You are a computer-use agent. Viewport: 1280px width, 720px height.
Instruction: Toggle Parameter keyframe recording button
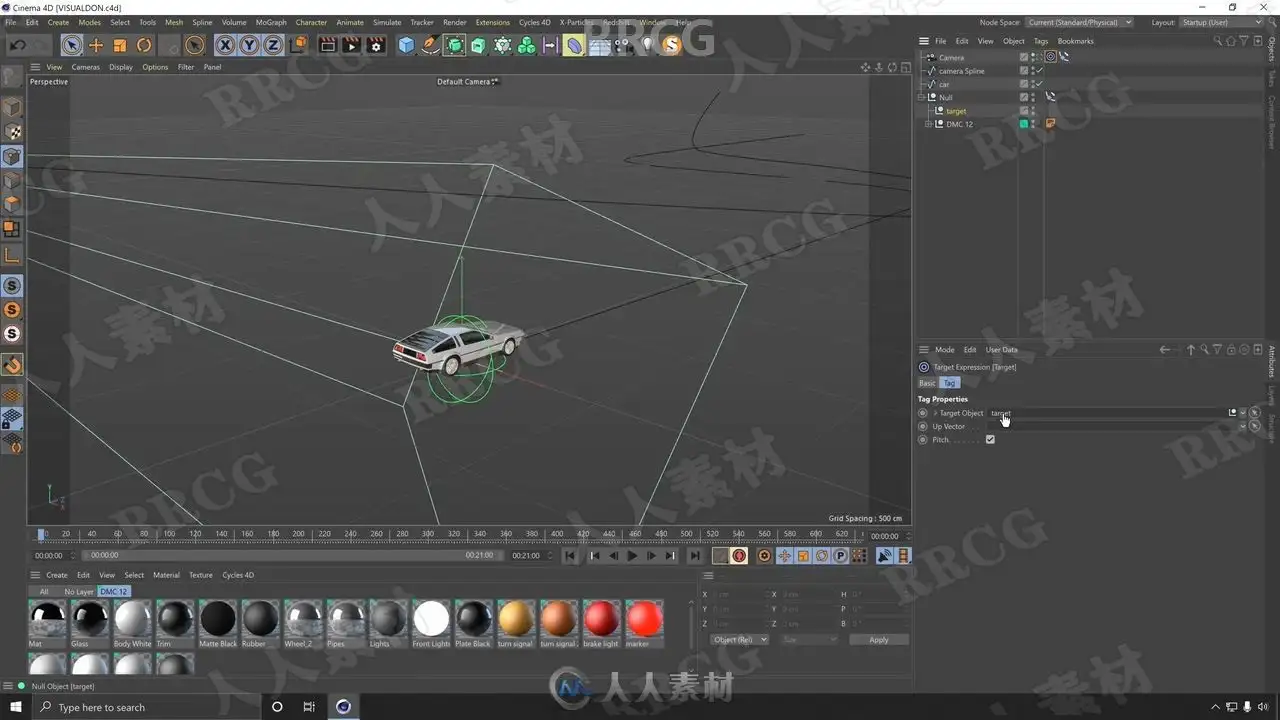[841, 556]
